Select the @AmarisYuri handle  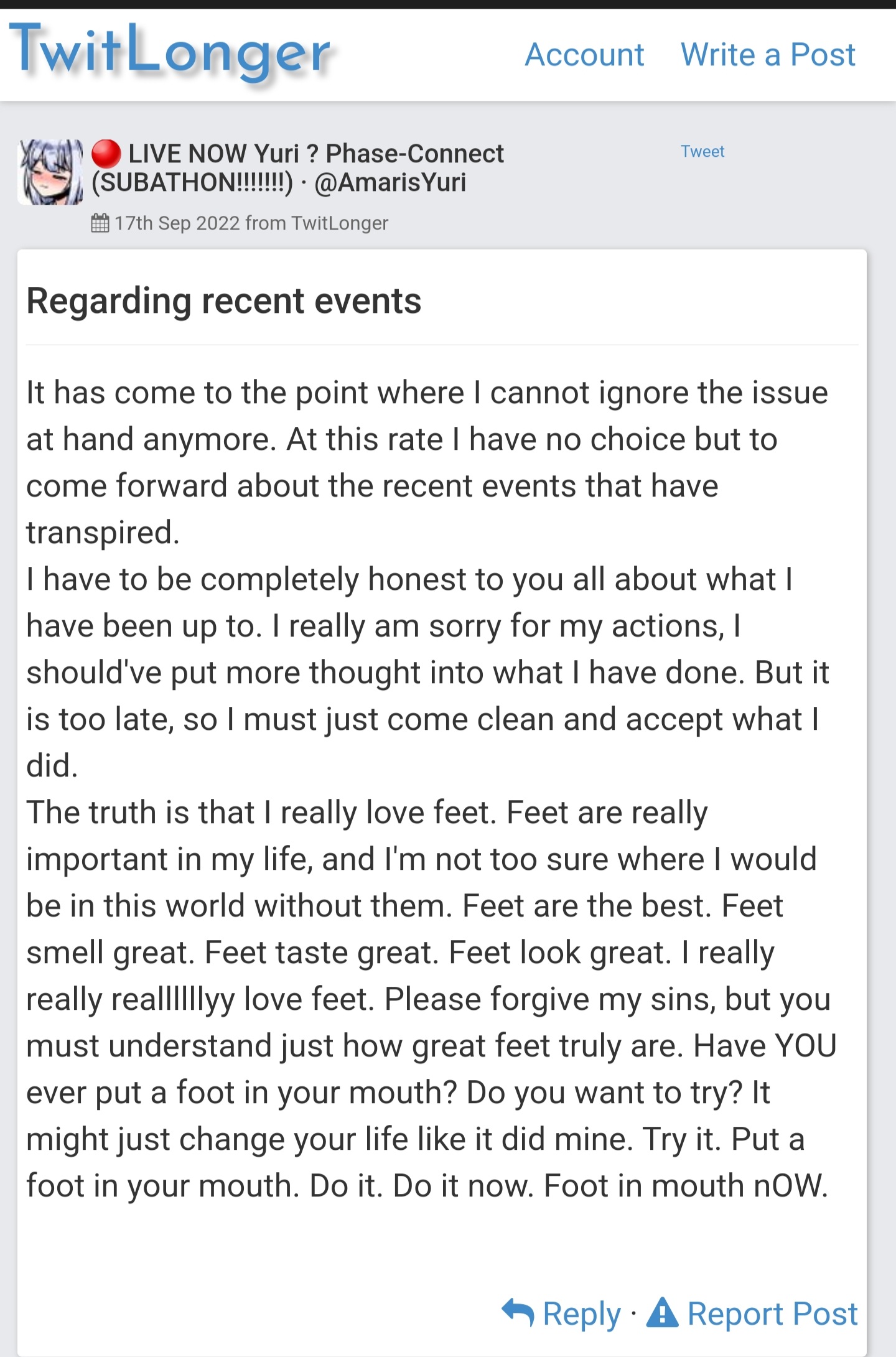[x=390, y=183]
